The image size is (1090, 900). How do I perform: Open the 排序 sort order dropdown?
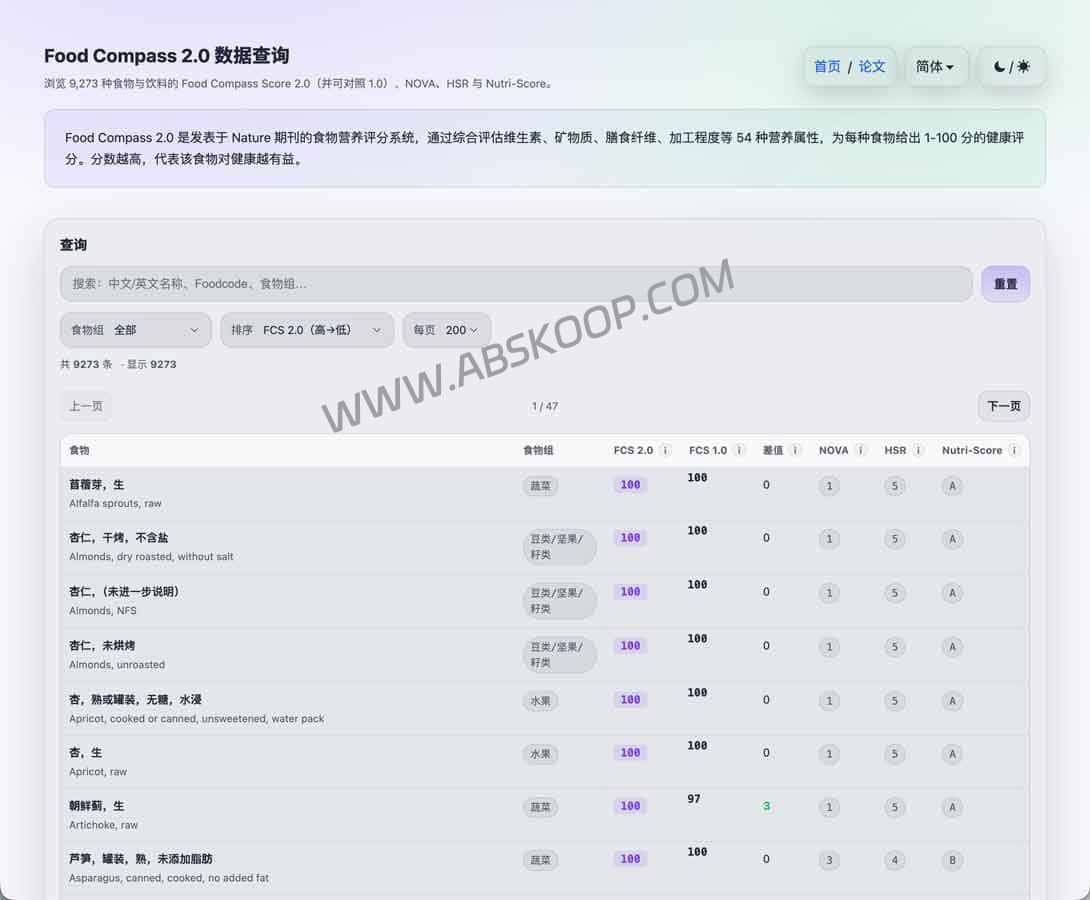(307, 330)
